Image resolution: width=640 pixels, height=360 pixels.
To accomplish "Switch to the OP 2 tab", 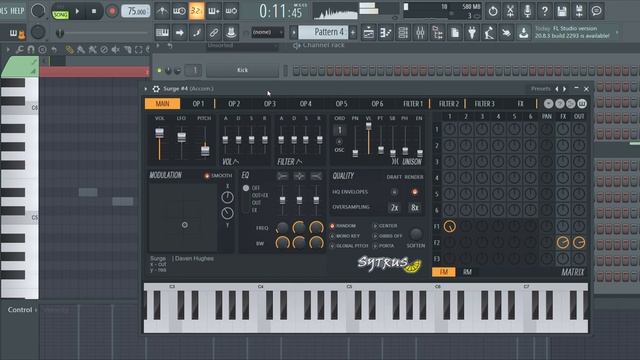I will (234, 104).
